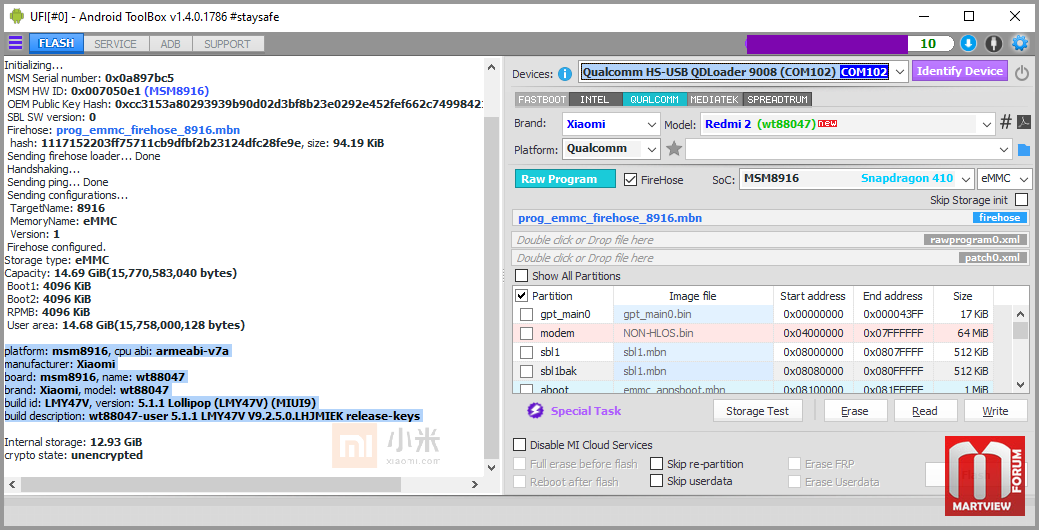
Task: Click the Write button
Action: coord(995,411)
